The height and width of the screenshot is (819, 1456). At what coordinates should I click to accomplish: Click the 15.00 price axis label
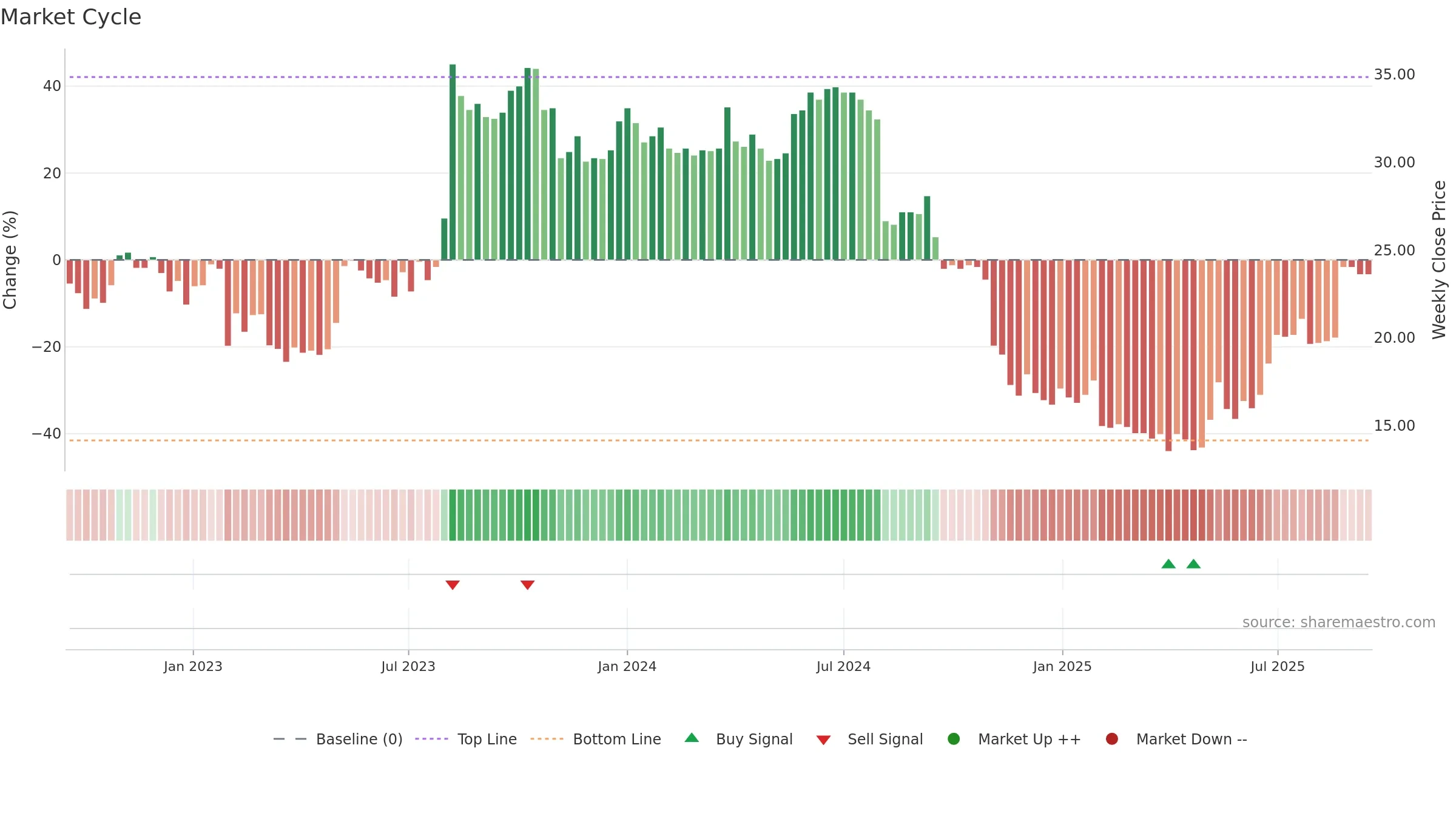pos(1394,426)
